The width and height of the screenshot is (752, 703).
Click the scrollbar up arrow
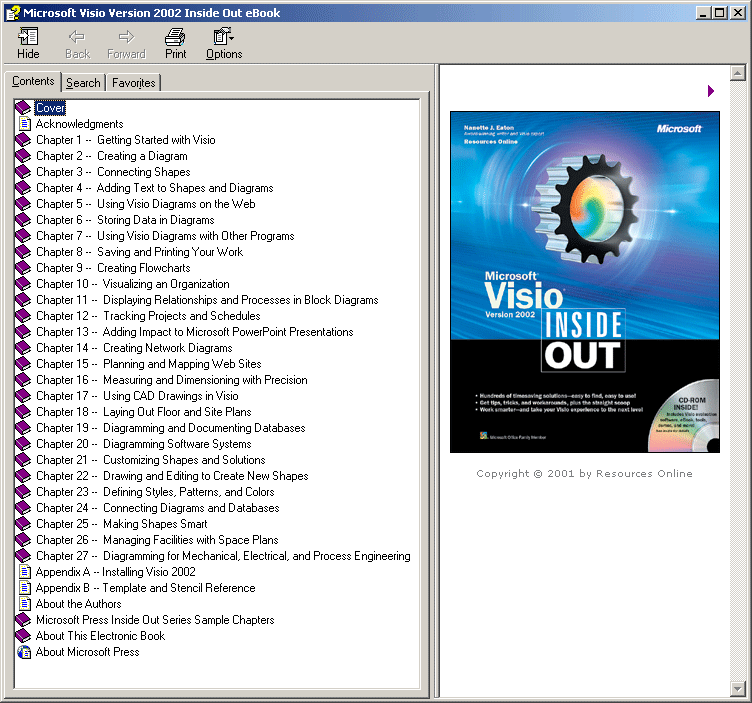[x=737, y=73]
